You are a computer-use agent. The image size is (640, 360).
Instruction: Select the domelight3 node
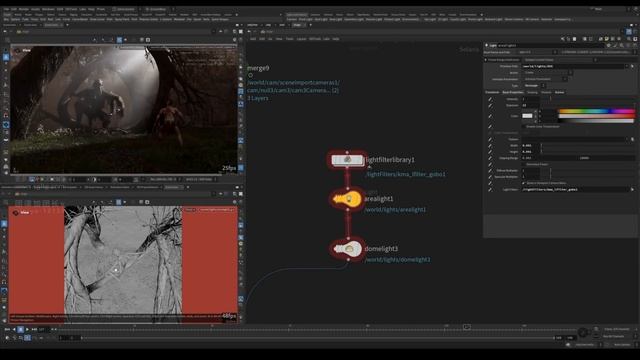click(348, 249)
